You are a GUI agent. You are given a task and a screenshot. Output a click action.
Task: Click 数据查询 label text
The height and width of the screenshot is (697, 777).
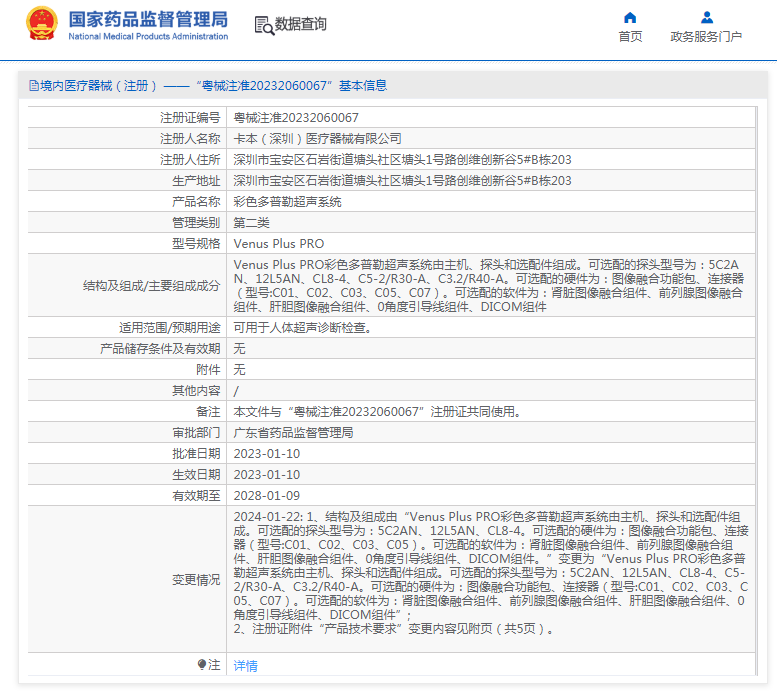tap(300, 24)
